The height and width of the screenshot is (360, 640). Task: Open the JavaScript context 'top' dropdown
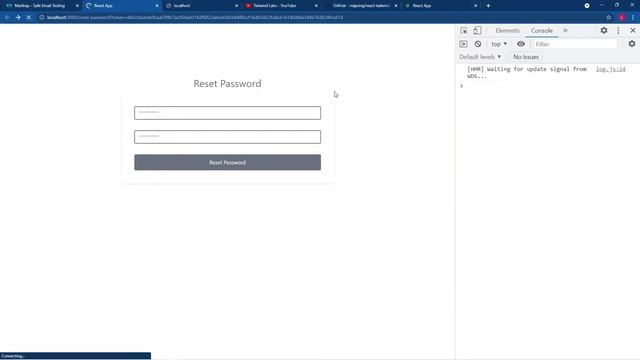pyautogui.click(x=499, y=44)
